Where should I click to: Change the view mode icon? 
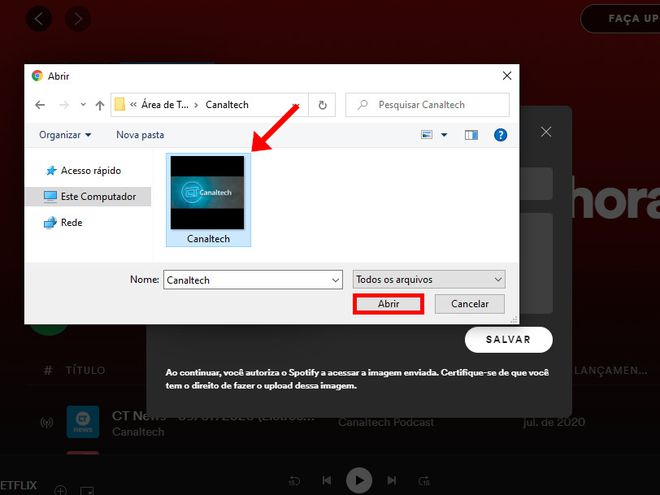pos(427,135)
